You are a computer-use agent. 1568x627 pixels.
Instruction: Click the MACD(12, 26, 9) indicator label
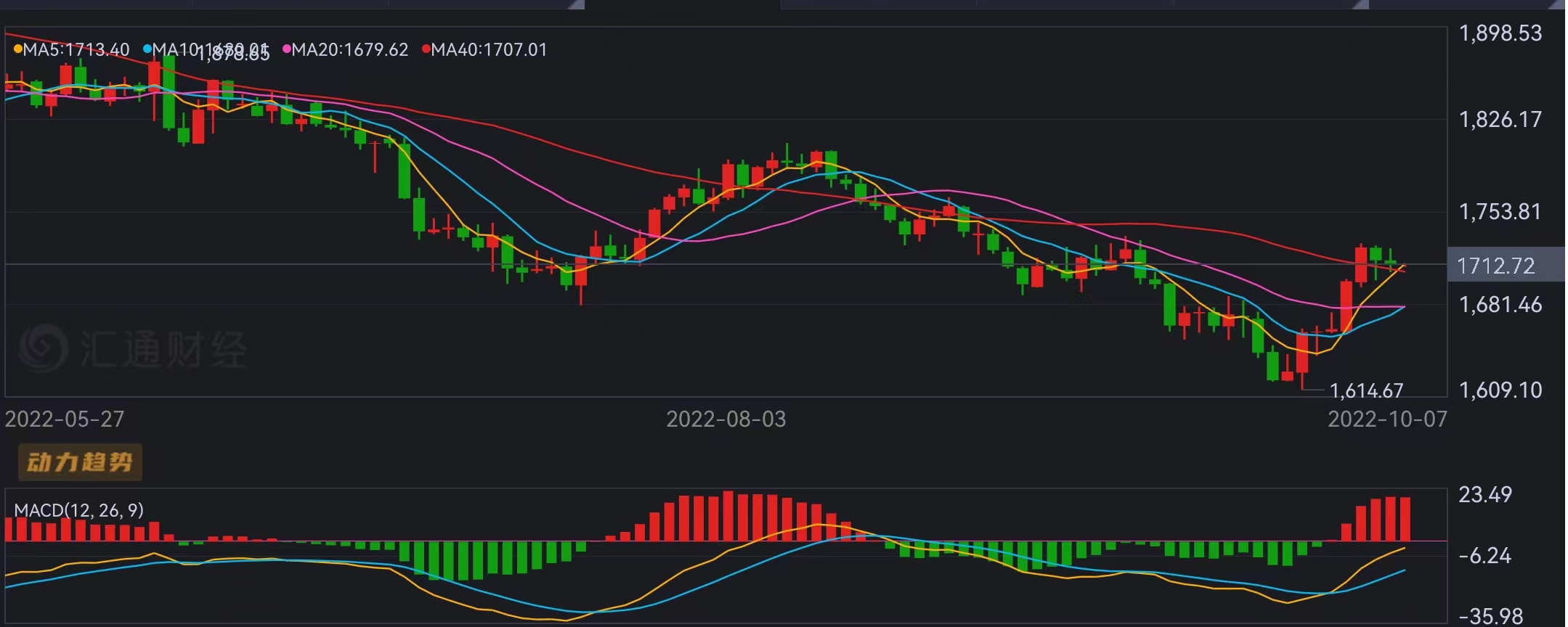coord(78,510)
